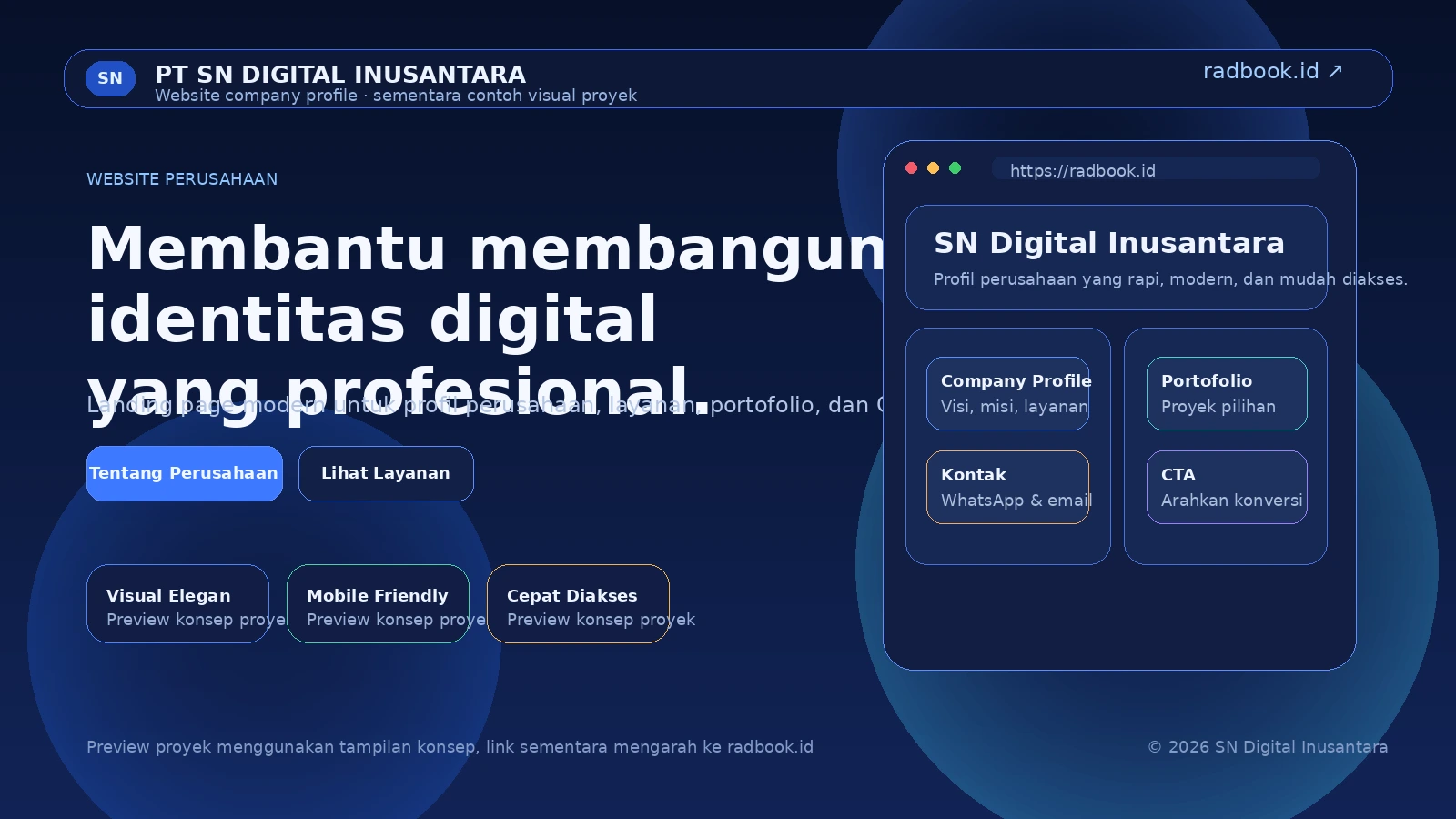Open the Company Profile card

click(x=1008, y=393)
